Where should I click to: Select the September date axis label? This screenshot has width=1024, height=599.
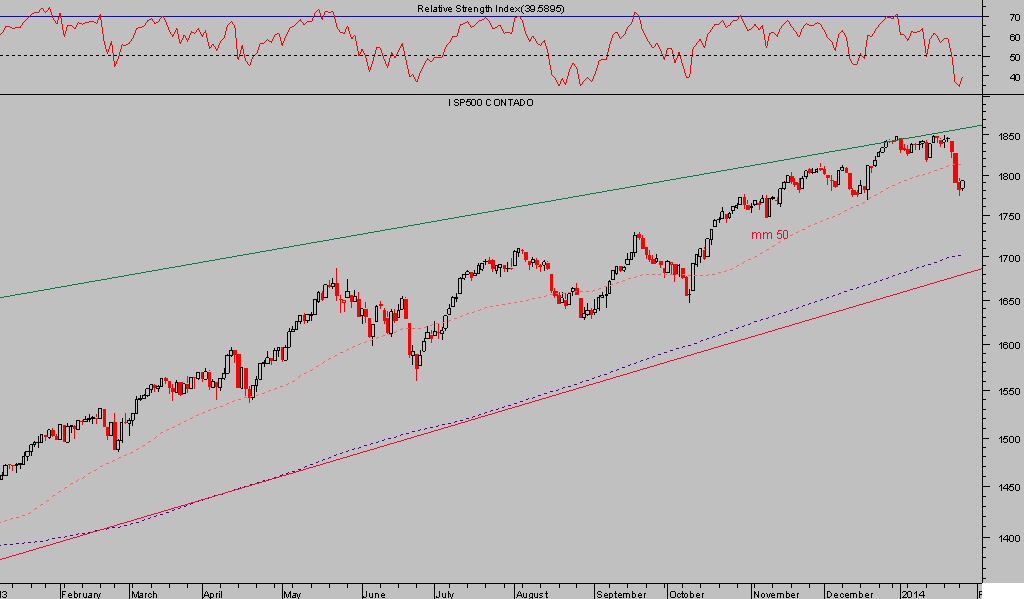[x=620, y=593]
